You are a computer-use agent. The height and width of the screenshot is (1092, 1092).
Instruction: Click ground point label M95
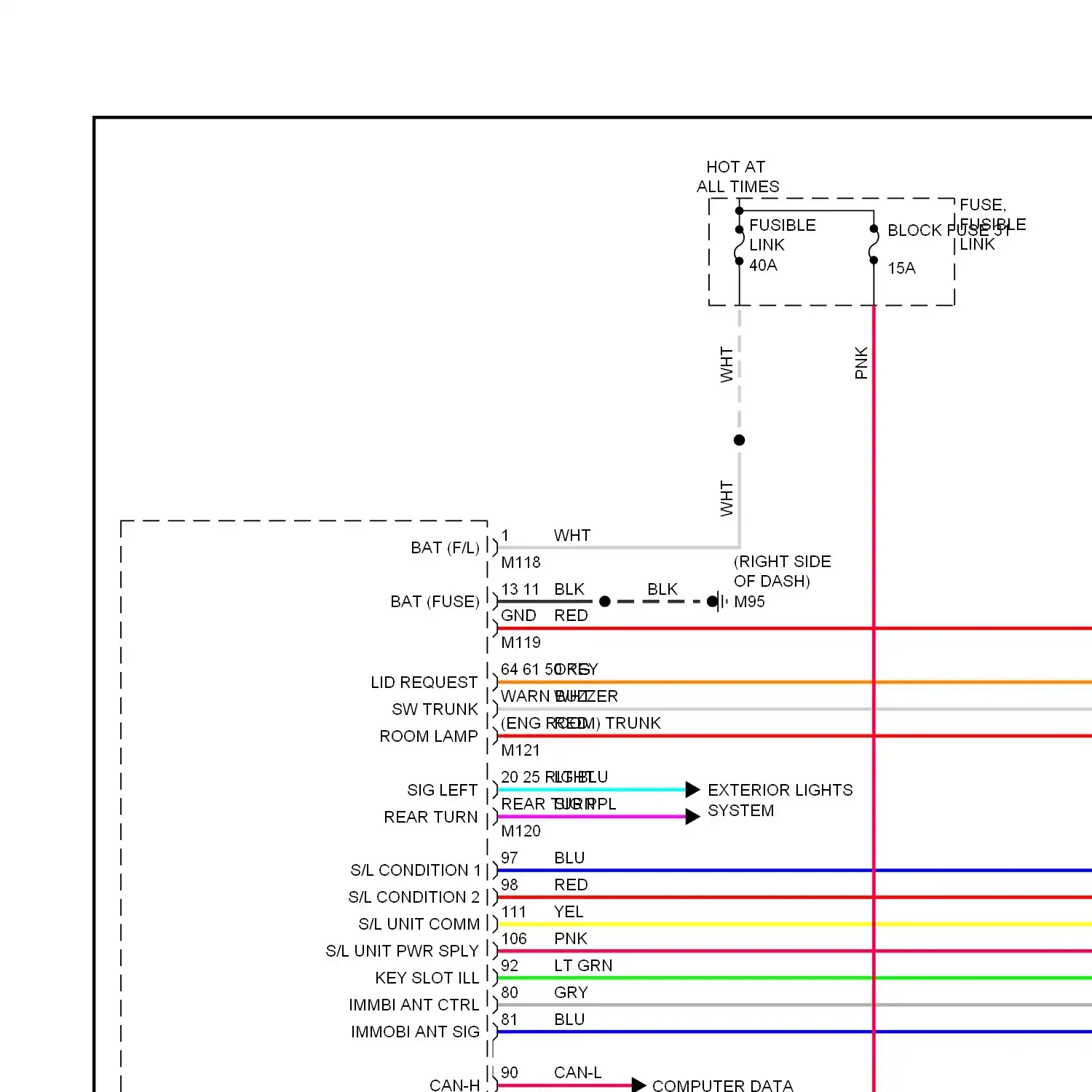[749, 601]
